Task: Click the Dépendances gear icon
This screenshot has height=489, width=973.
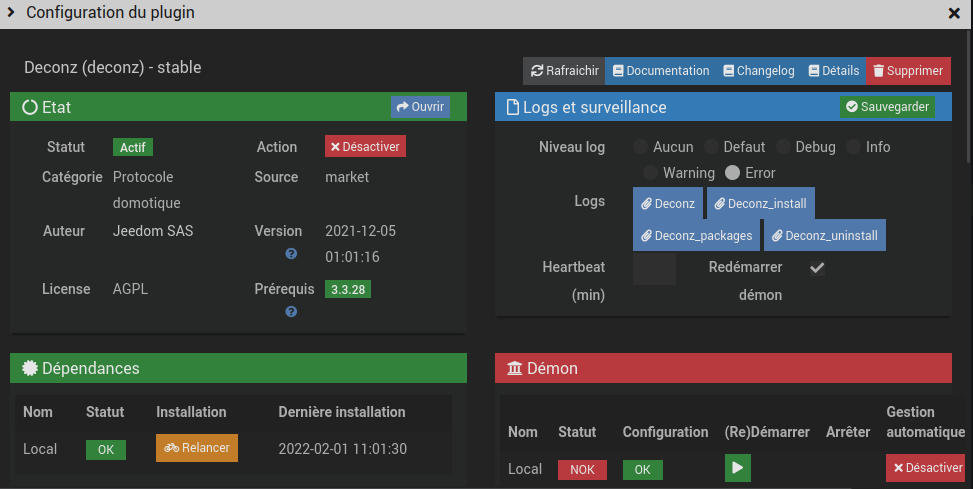Action: [x=30, y=368]
